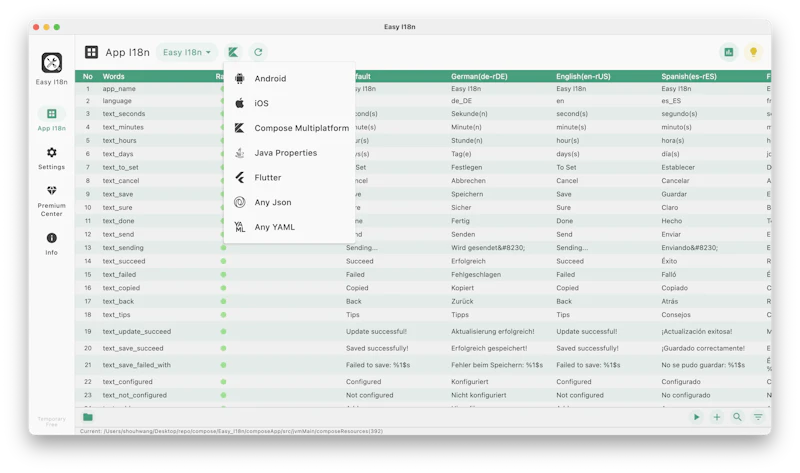Viewport: 800px width, 473px height.
Task: Click Spanish cell 'Establecer'
Action: (x=678, y=167)
